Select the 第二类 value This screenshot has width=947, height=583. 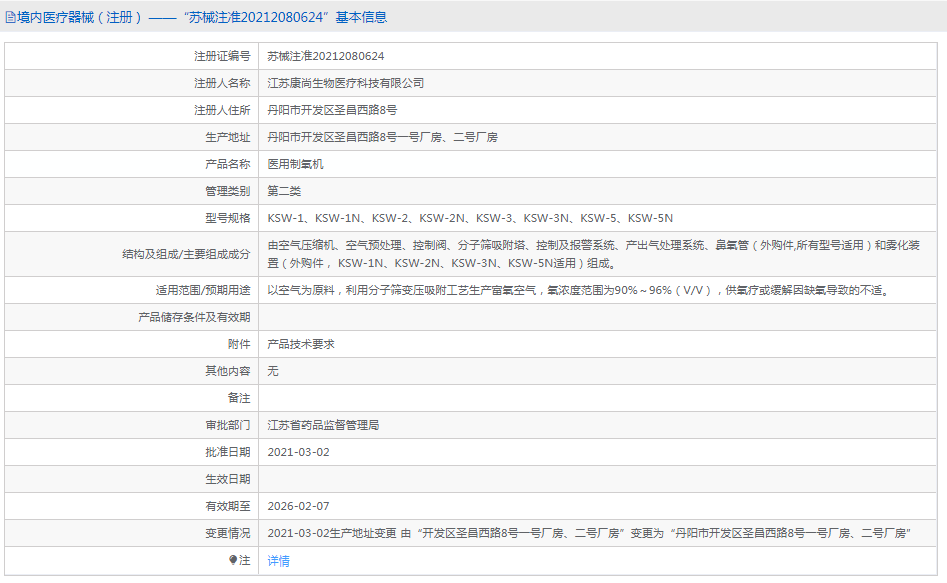(x=284, y=191)
